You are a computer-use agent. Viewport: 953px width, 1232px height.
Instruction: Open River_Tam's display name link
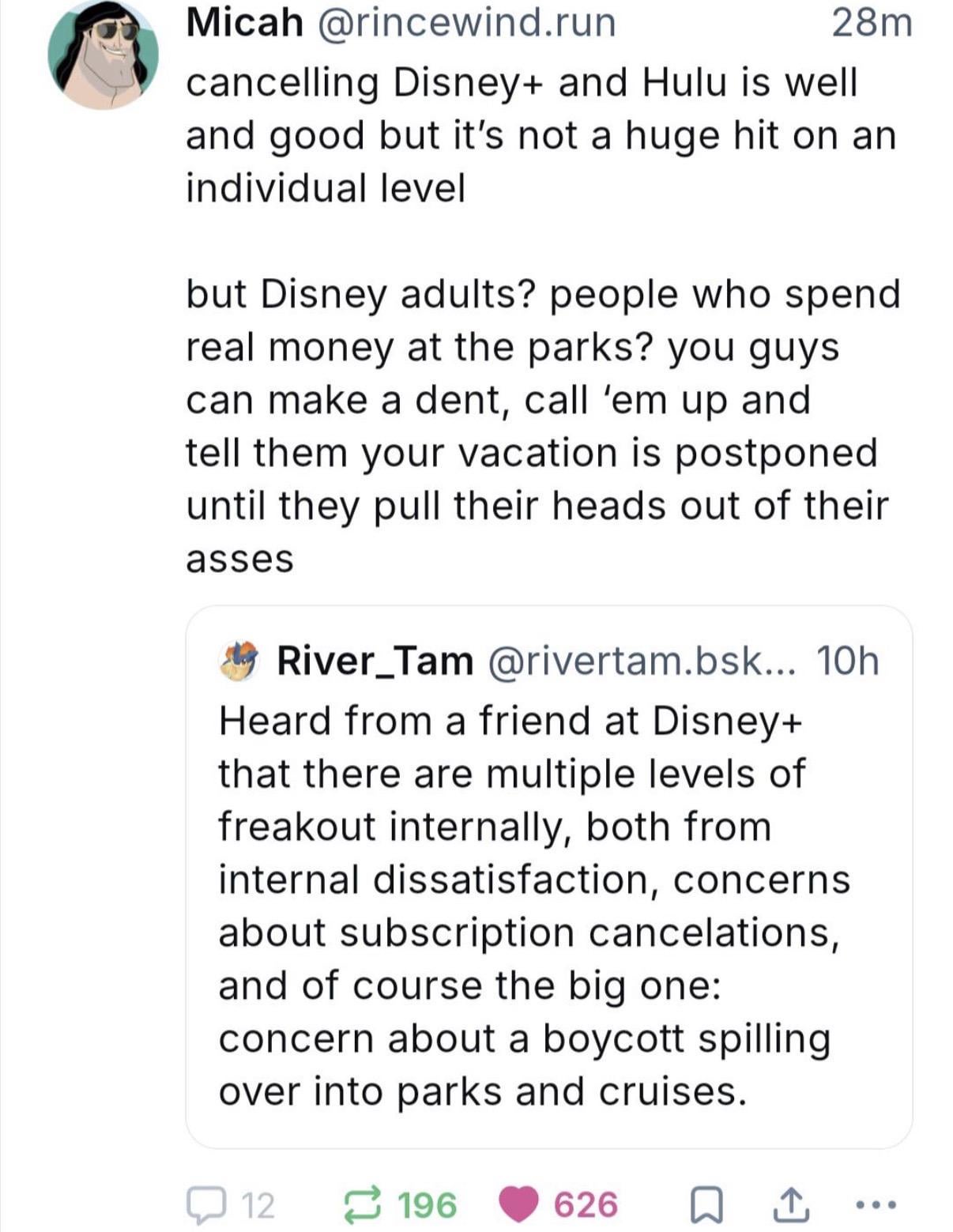point(375,661)
